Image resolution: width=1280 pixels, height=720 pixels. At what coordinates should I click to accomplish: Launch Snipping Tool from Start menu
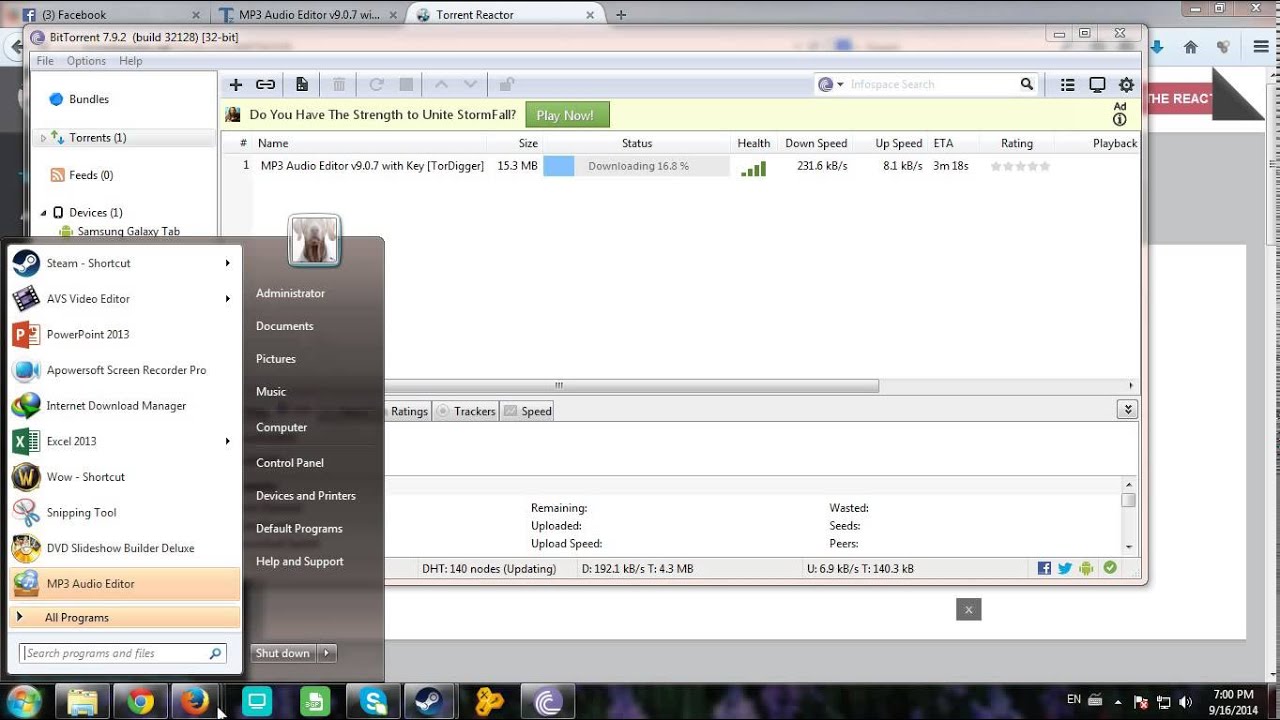pos(125,513)
